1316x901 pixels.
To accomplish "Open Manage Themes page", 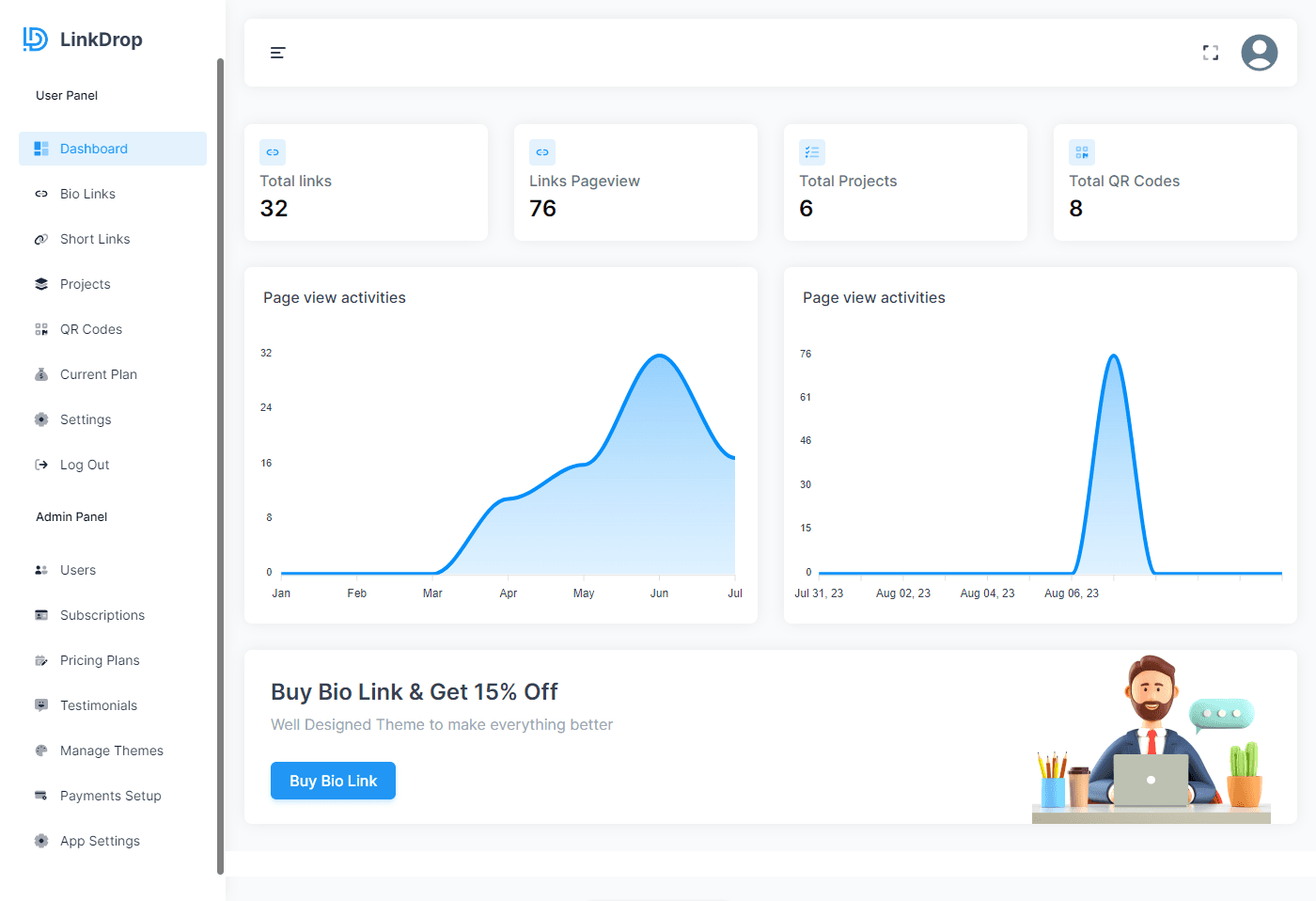I will coord(112,751).
